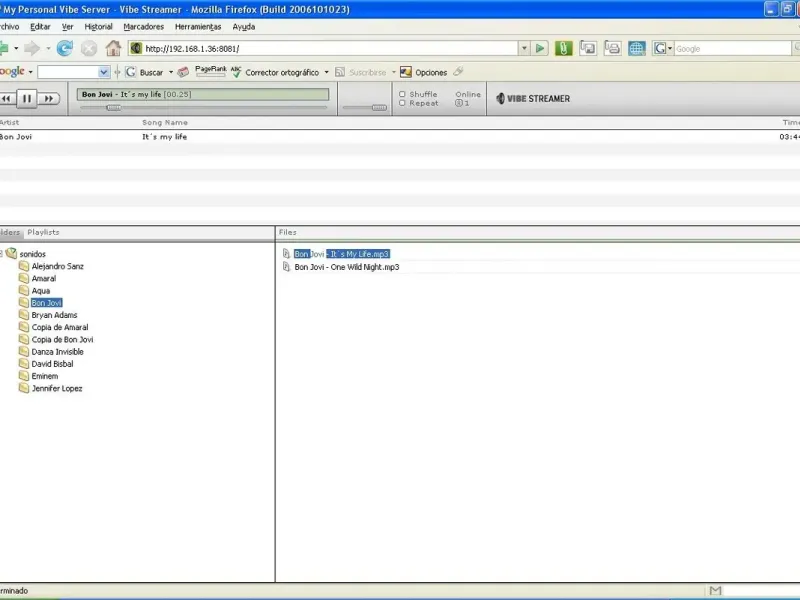Select the Copia de Amaral folder
This screenshot has width=800, height=600.
[x=60, y=328]
